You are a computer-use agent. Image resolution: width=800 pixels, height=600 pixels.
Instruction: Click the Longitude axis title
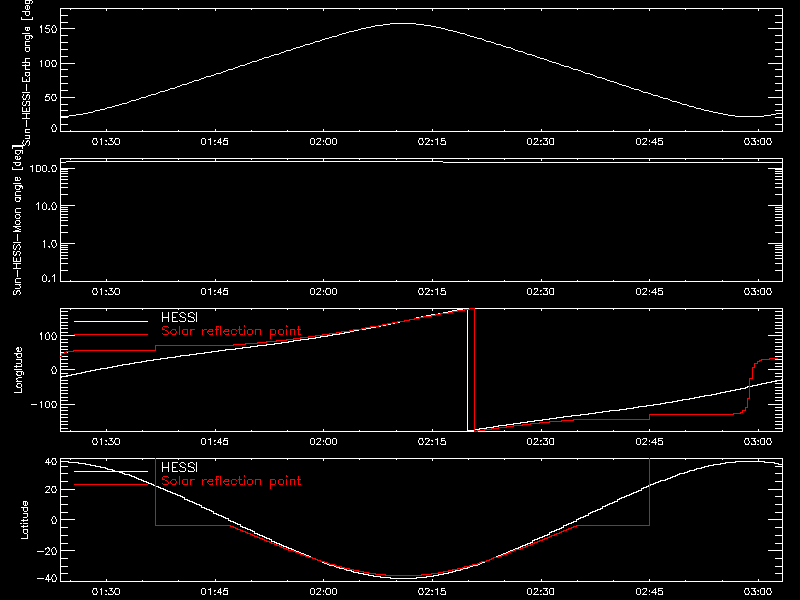18,370
